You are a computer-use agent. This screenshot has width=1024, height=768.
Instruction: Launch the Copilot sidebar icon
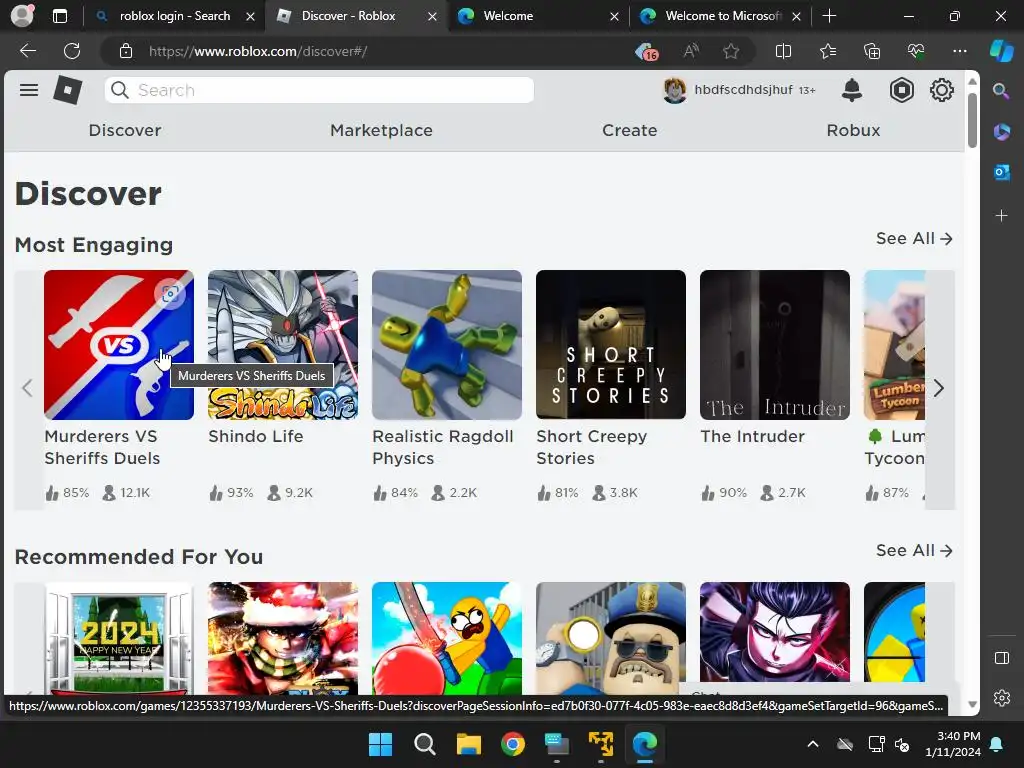[1001, 51]
